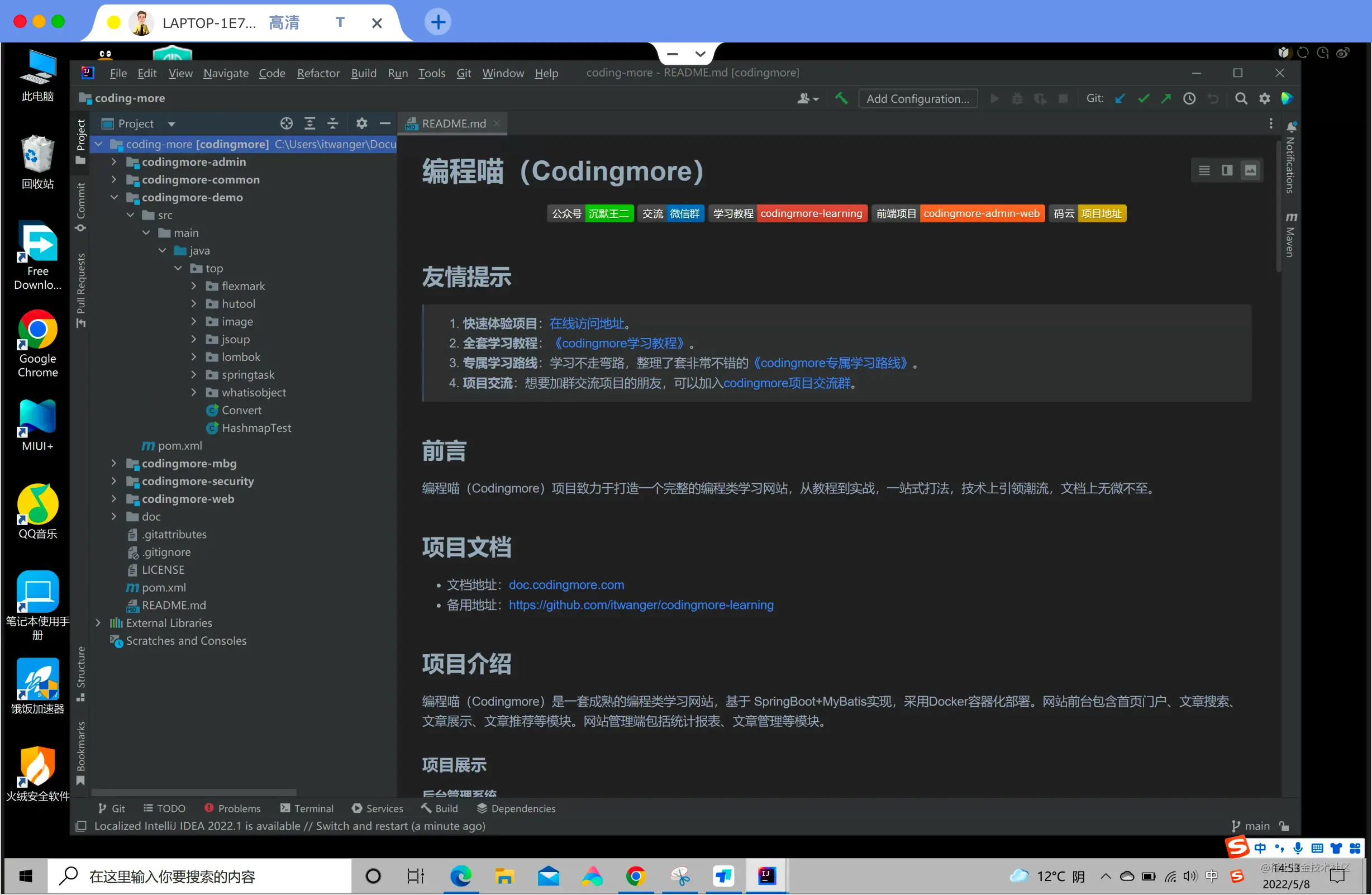Expand codingmore-security module
Viewport: 1372px width, 895px height.
coord(113,481)
